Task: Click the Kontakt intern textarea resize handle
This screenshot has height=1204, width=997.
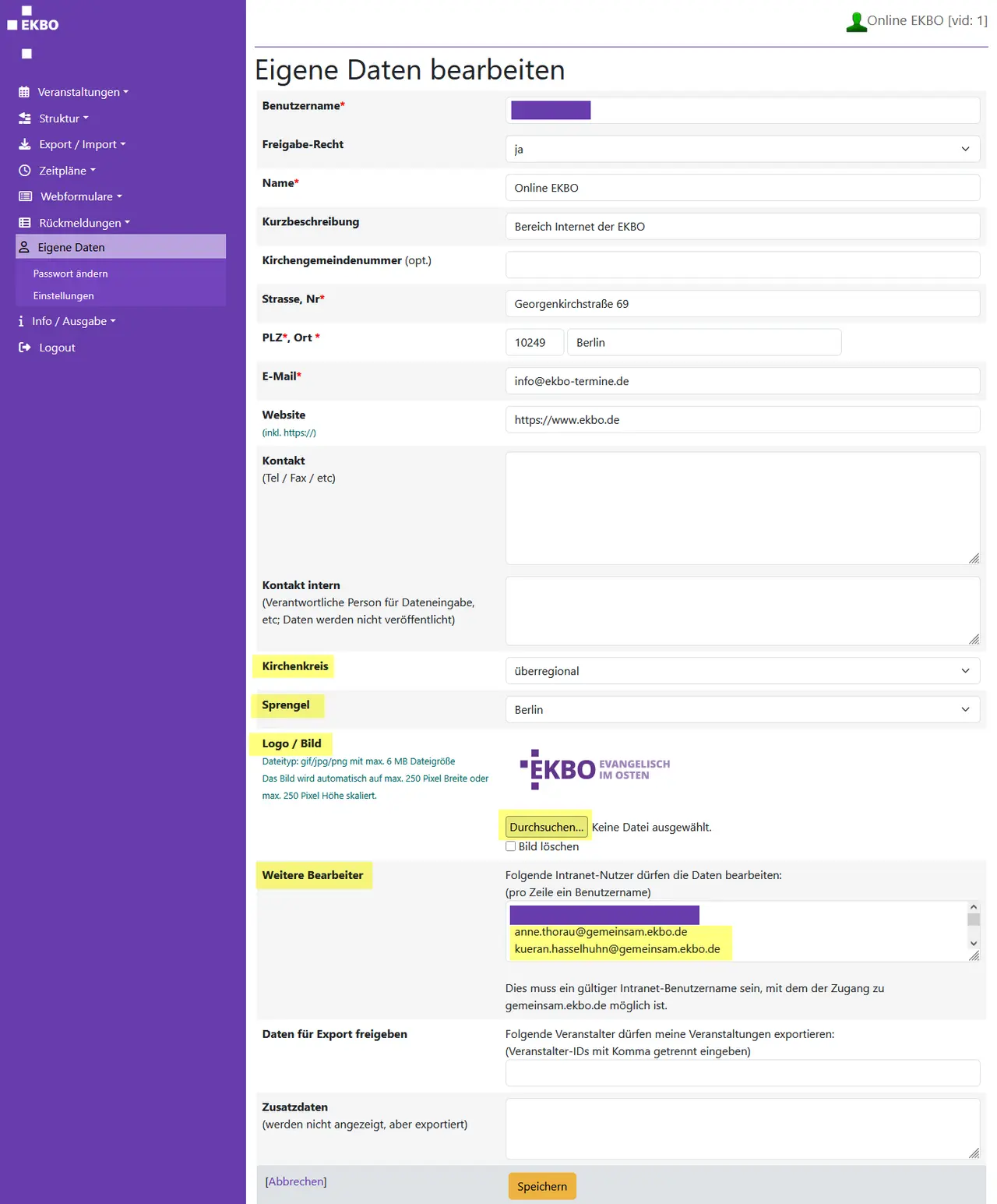Action: click(x=974, y=639)
